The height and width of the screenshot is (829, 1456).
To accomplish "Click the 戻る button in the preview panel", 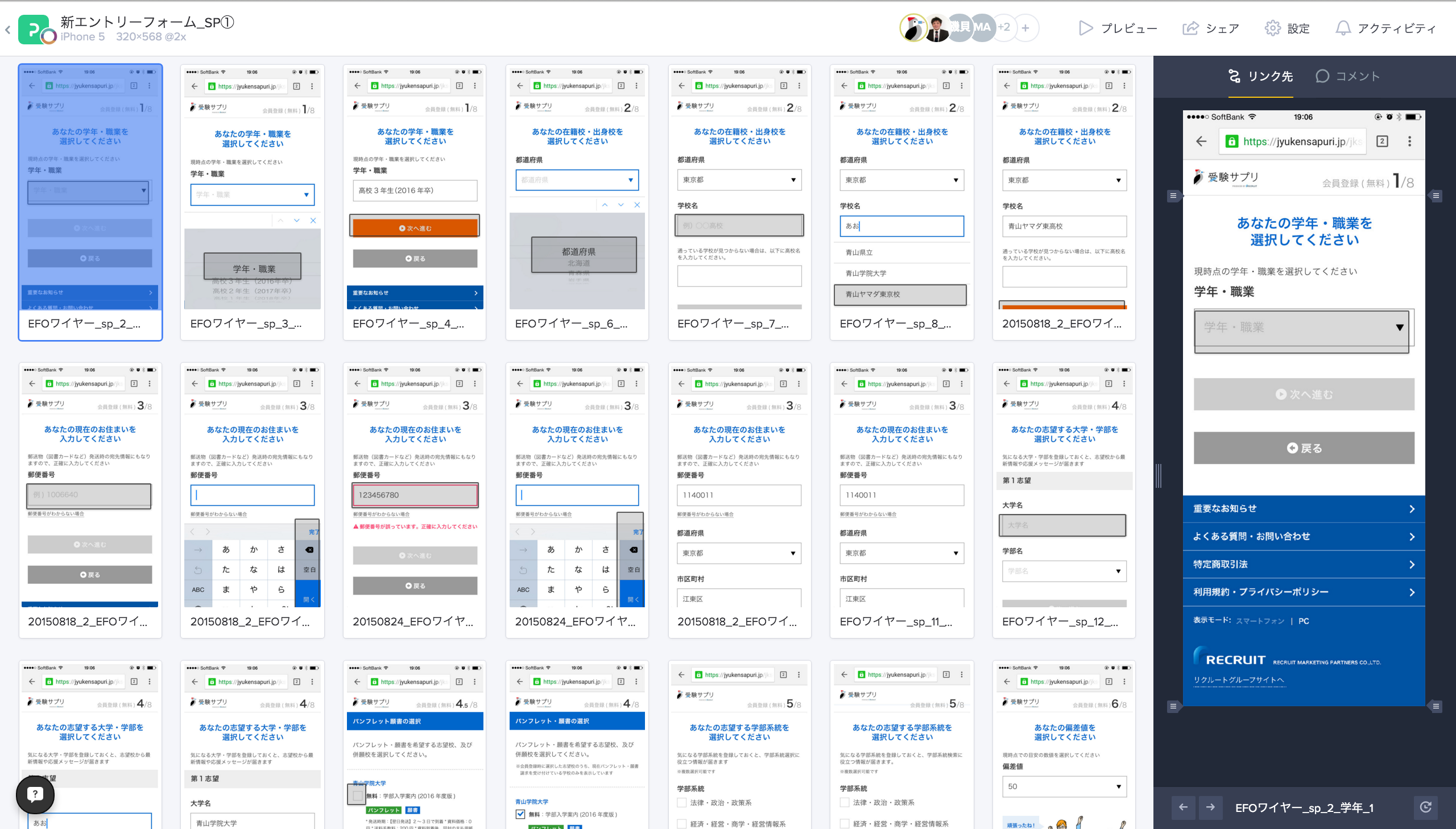I will click(x=1303, y=448).
